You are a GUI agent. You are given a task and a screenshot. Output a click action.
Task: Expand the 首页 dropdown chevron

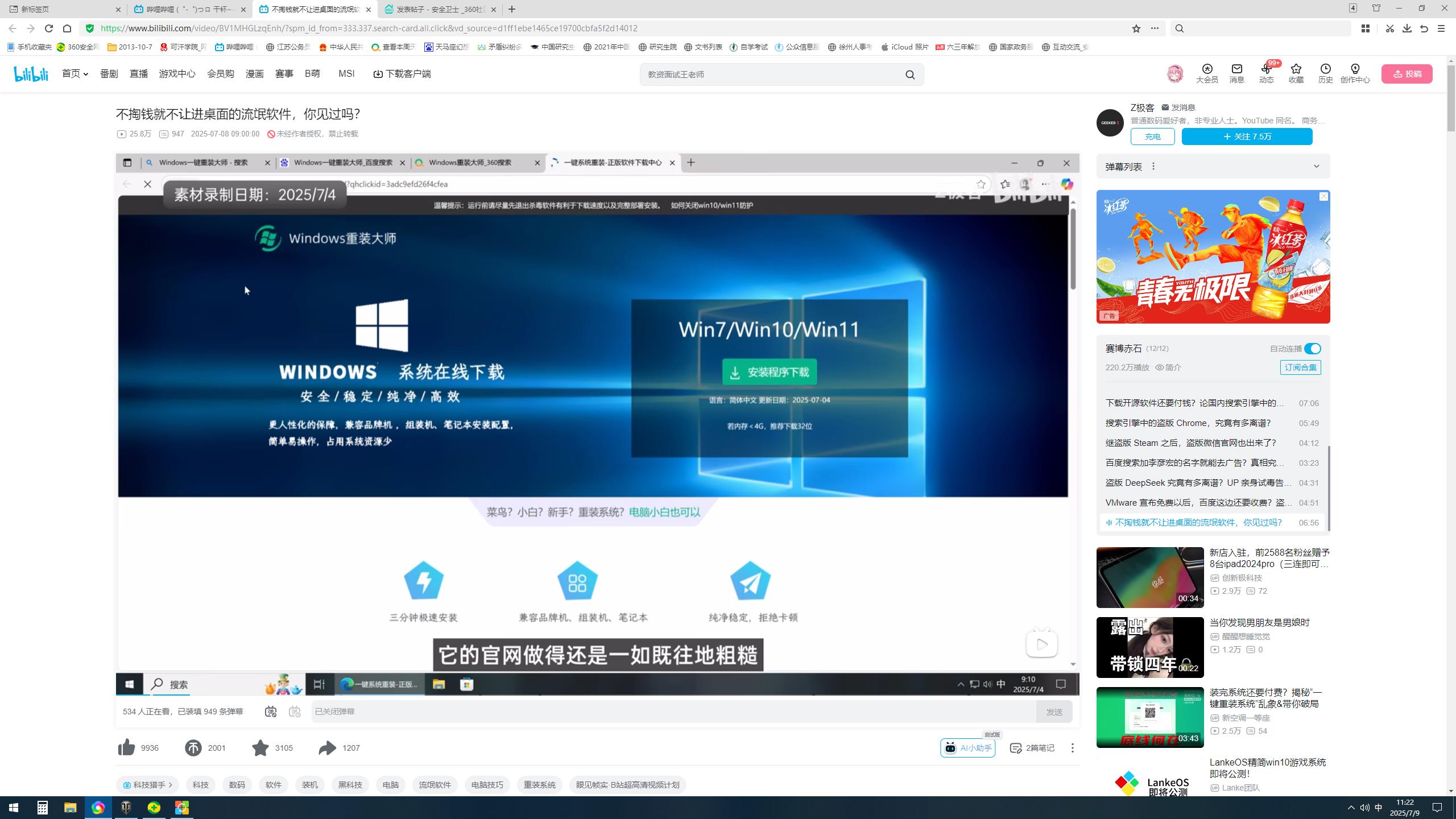click(86, 74)
